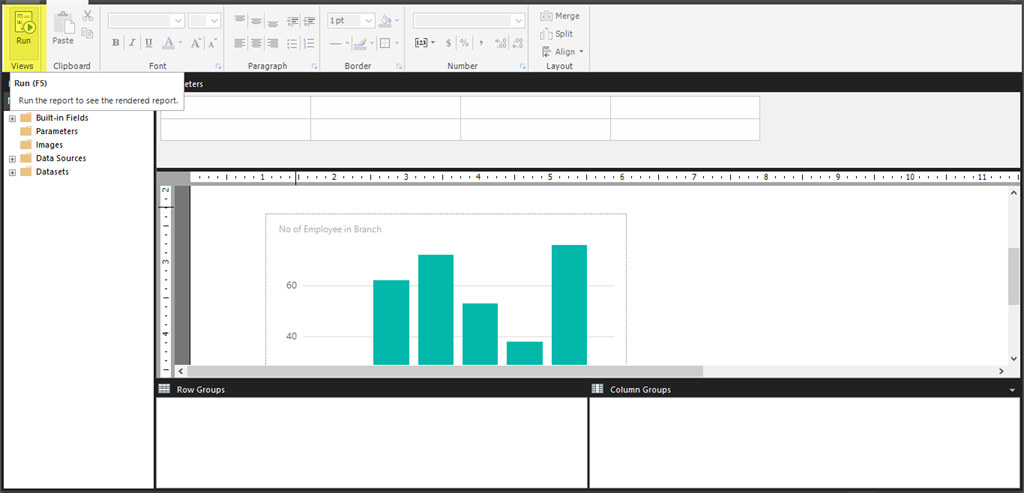Click the scroll up arrow in design area
The height and width of the screenshot is (493, 1024).
pos(1013,193)
